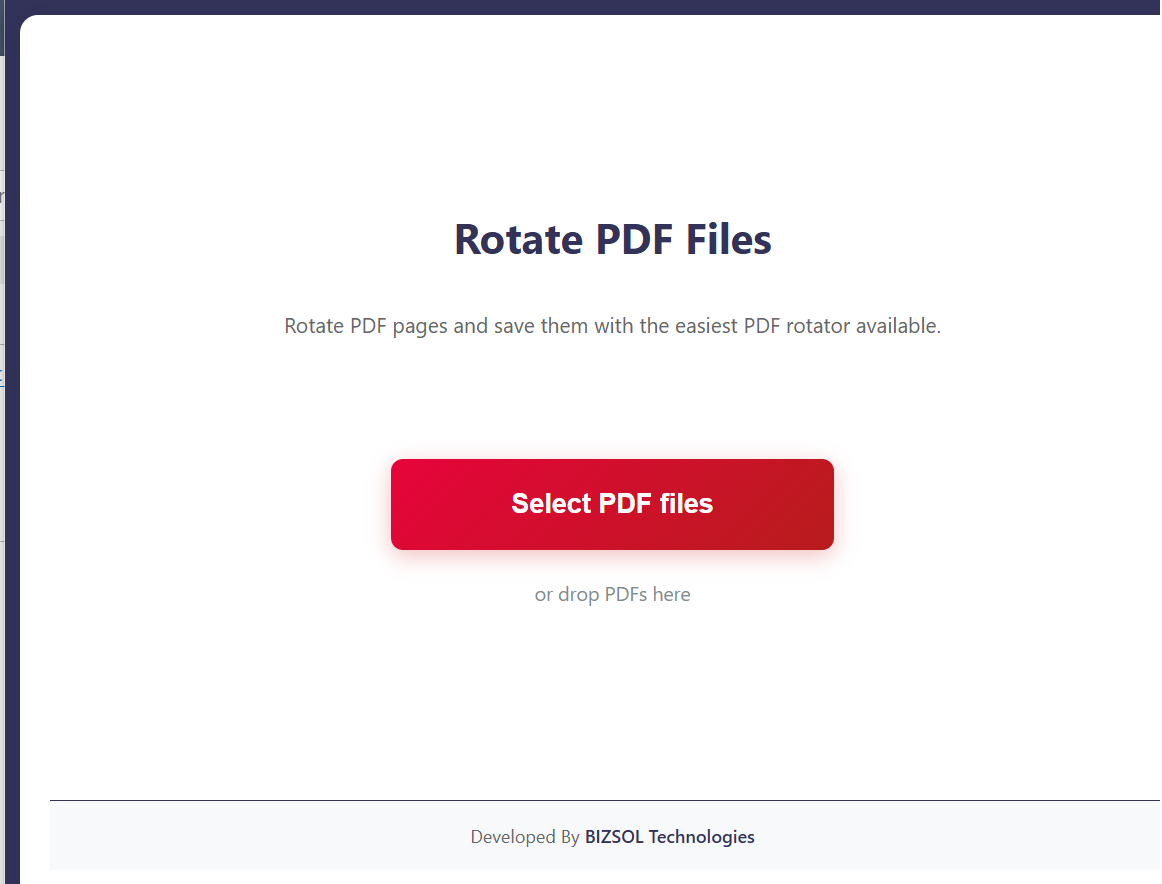Click the Select PDF files button

click(x=612, y=504)
